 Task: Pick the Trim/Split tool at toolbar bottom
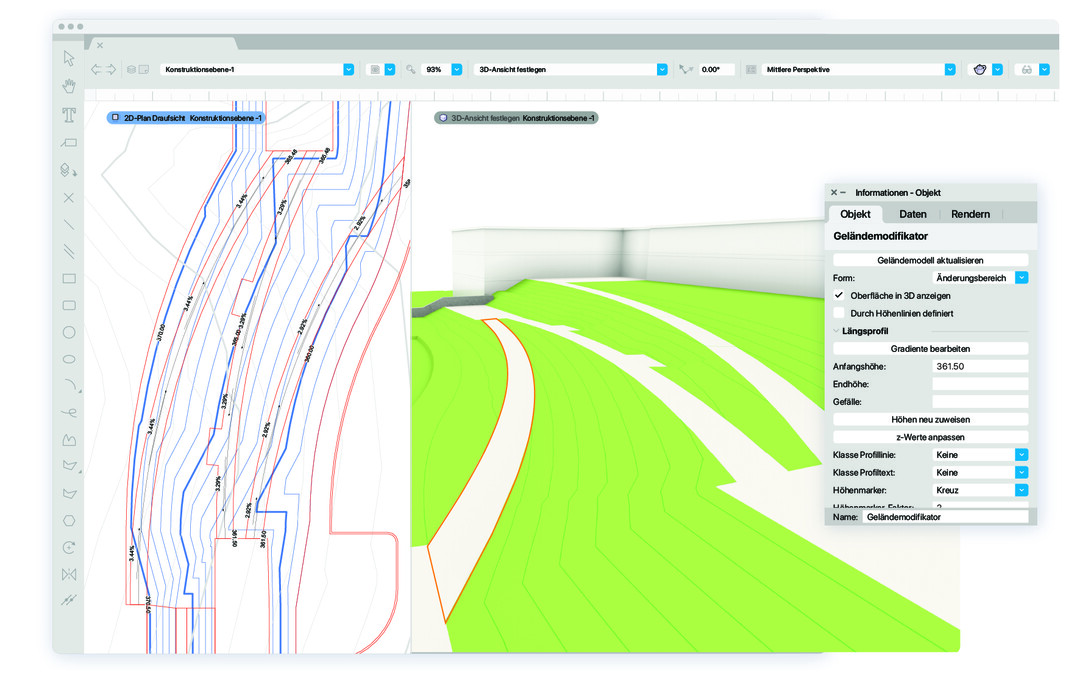tap(69, 600)
